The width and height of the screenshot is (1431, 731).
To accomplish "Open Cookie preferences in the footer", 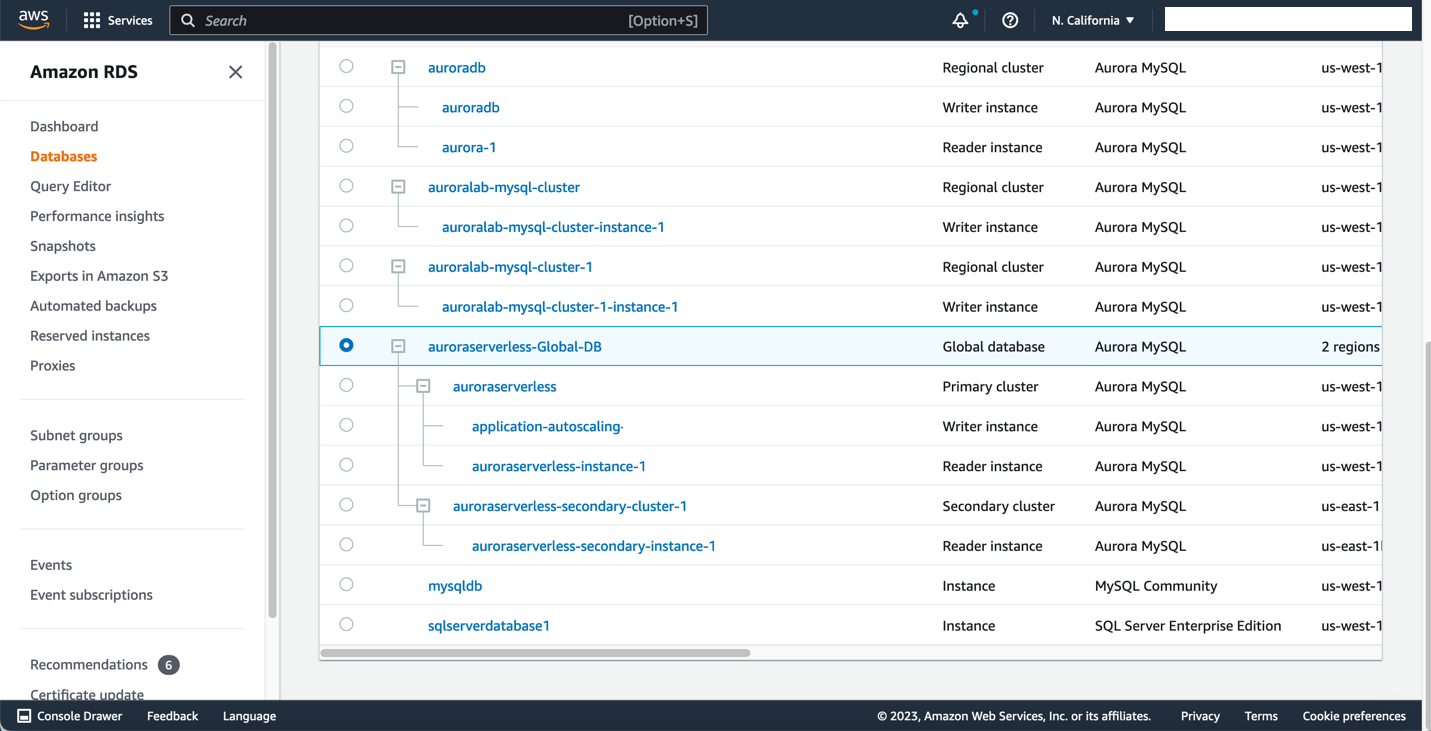I will coord(1354,716).
